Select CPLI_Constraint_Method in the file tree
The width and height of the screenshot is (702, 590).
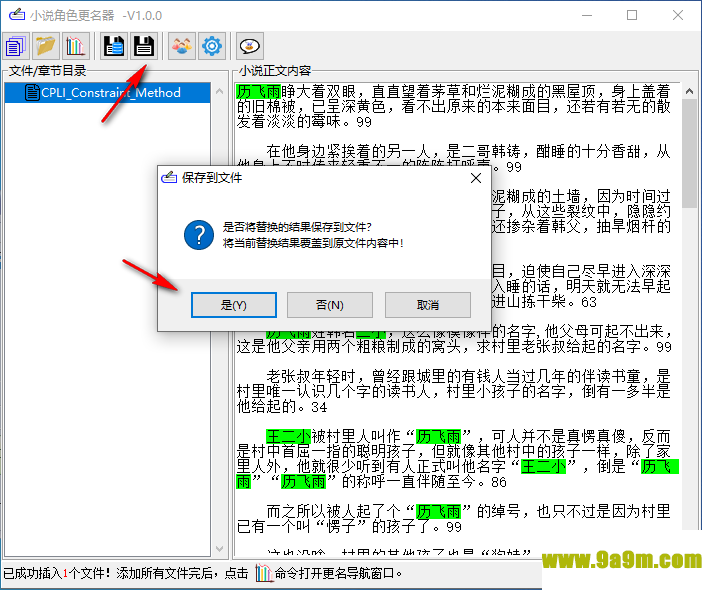point(107,93)
